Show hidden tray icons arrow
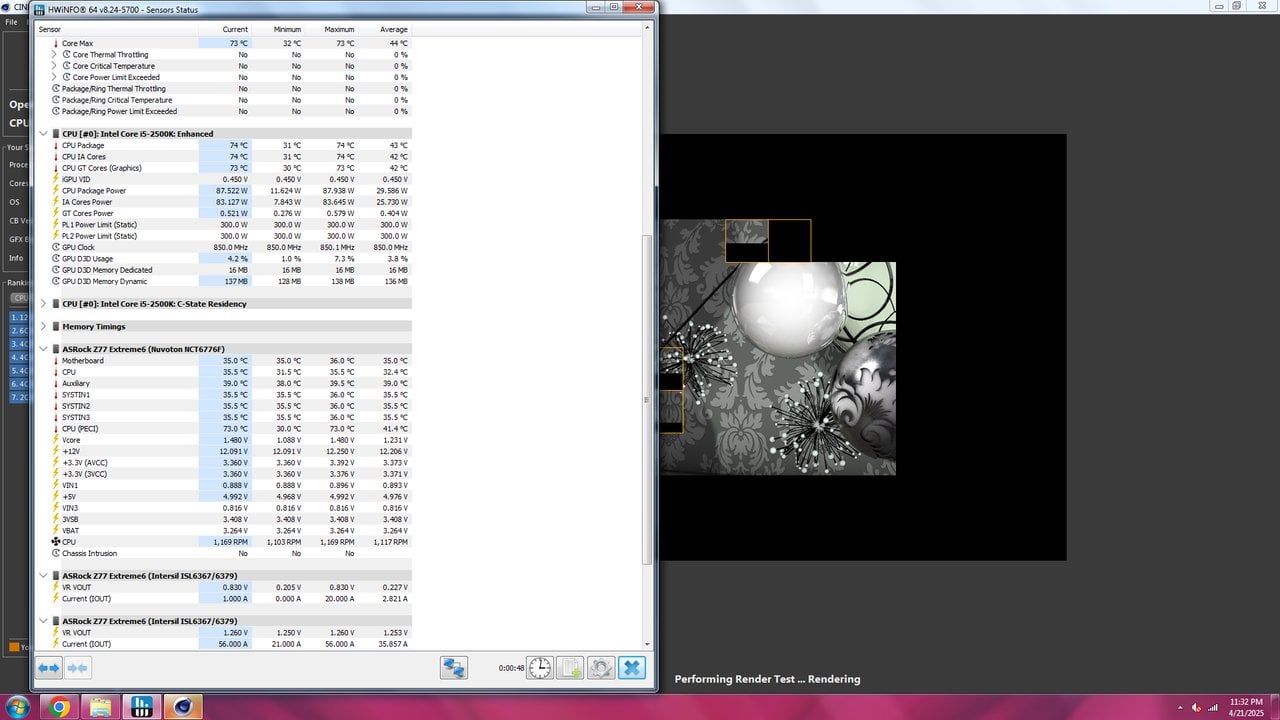Image resolution: width=1280 pixels, height=720 pixels. (x=1180, y=708)
